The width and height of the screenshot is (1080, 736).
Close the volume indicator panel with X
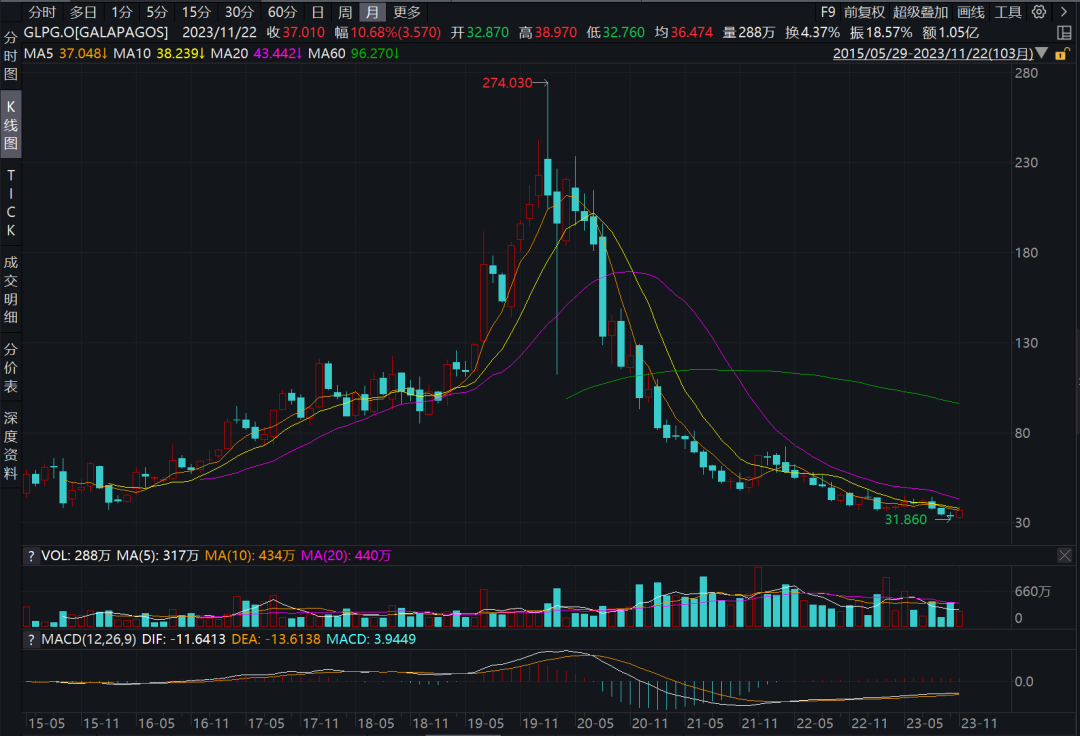tap(1064, 555)
